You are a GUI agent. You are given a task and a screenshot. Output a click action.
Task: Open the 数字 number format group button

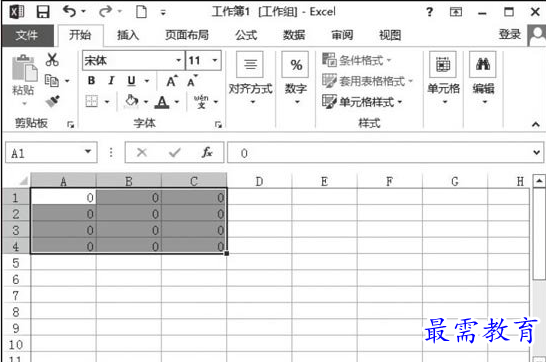pos(296,79)
